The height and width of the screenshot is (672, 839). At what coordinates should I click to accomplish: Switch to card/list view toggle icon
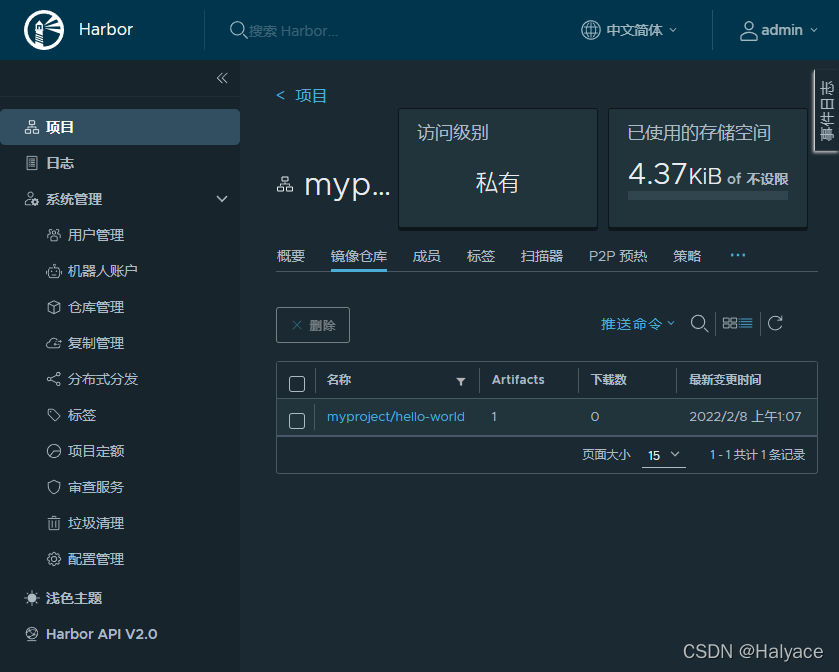[x=737, y=323]
